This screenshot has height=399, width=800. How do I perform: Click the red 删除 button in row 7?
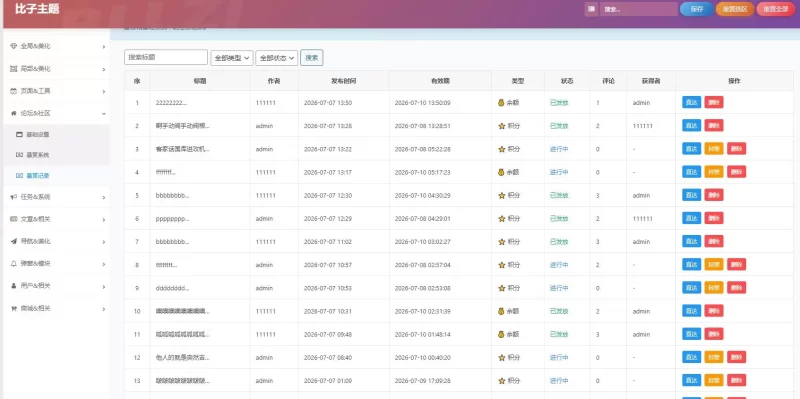tap(714, 241)
